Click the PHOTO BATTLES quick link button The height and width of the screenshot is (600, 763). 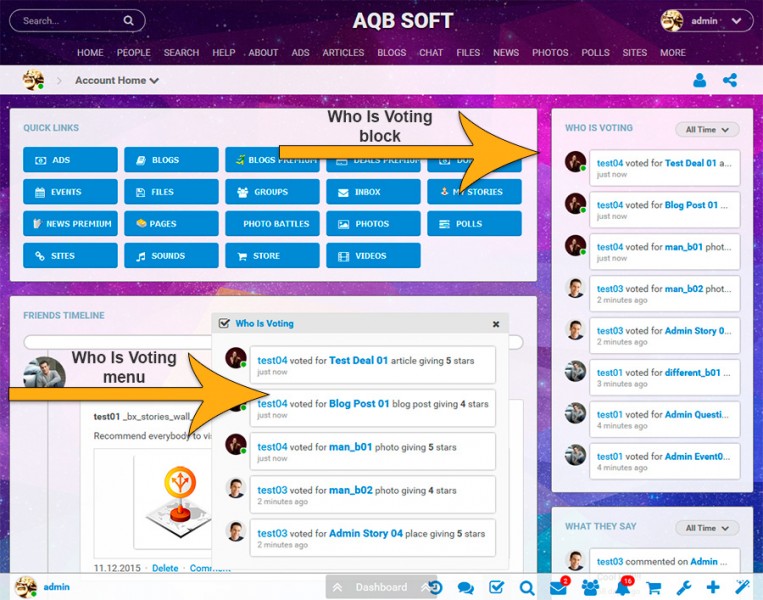272,224
